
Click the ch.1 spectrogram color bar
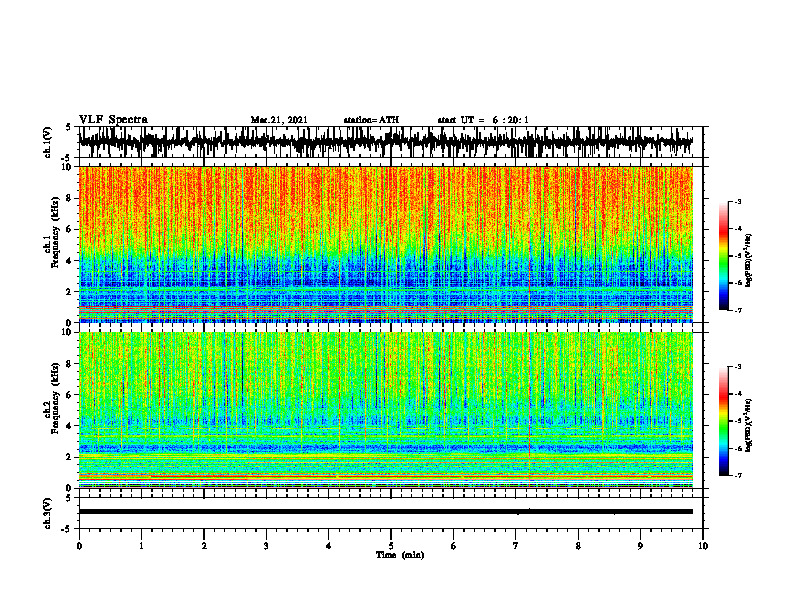point(724,256)
